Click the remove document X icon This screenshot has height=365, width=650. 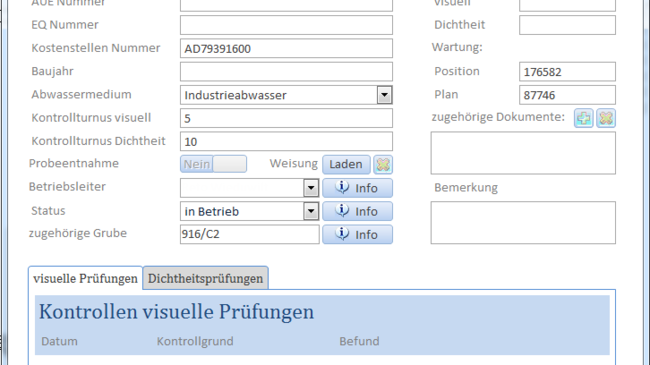[x=606, y=118]
